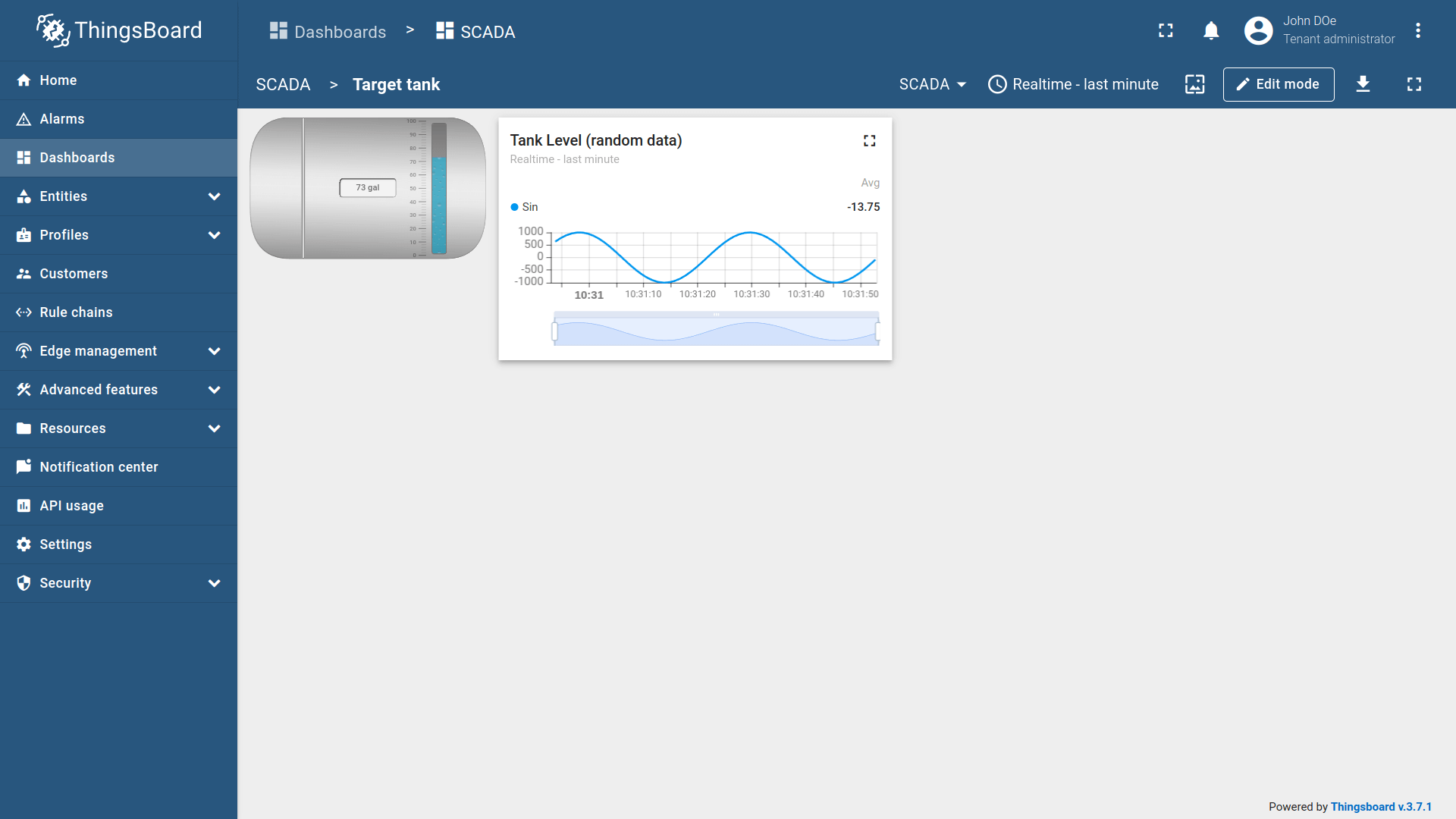The image size is (1456, 819).
Task: Open Rule chains in sidebar
Action: coord(76,312)
